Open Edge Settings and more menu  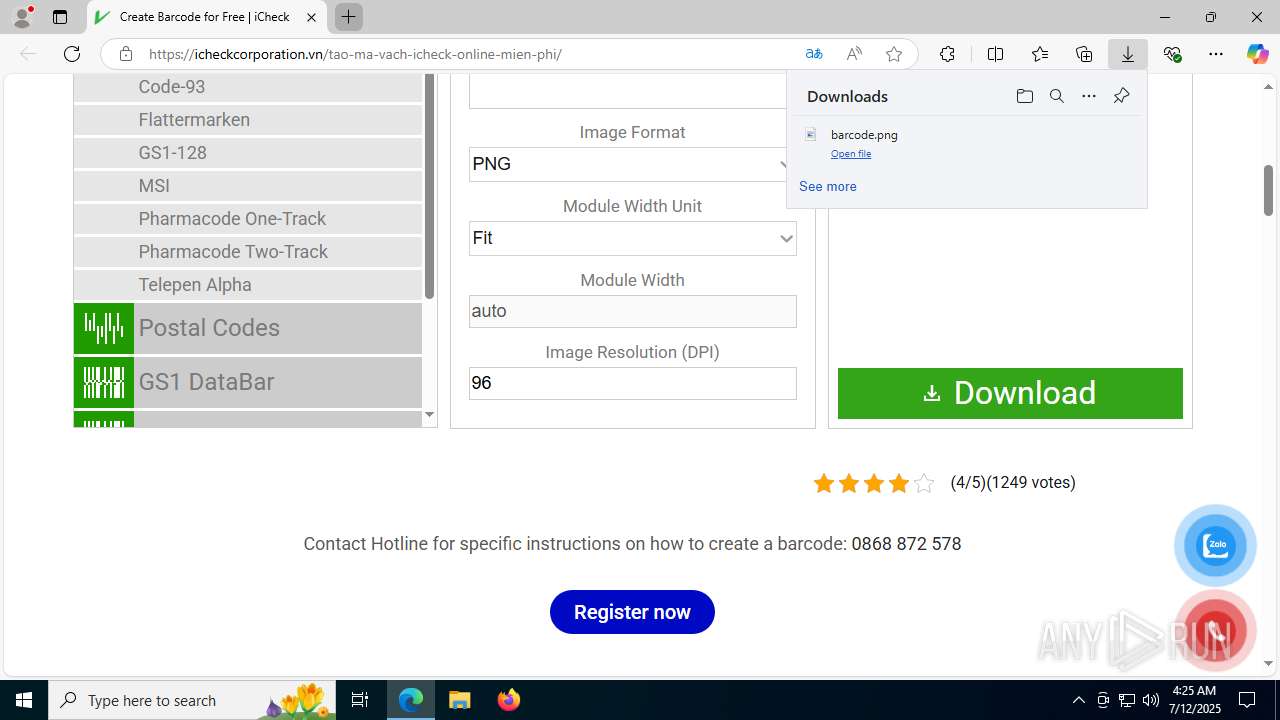1216,54
